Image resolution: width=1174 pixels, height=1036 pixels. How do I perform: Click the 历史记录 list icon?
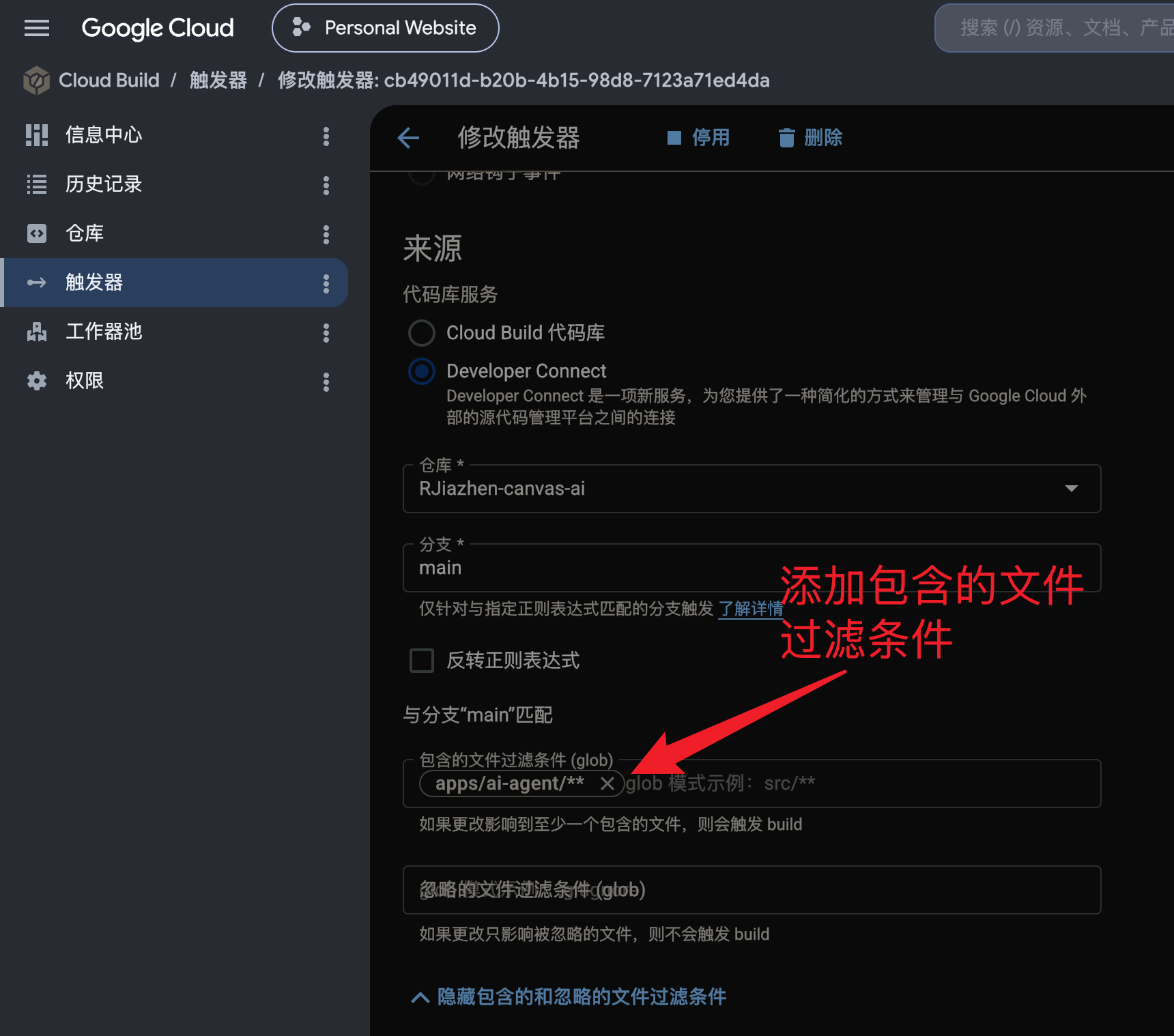point(37,184)
